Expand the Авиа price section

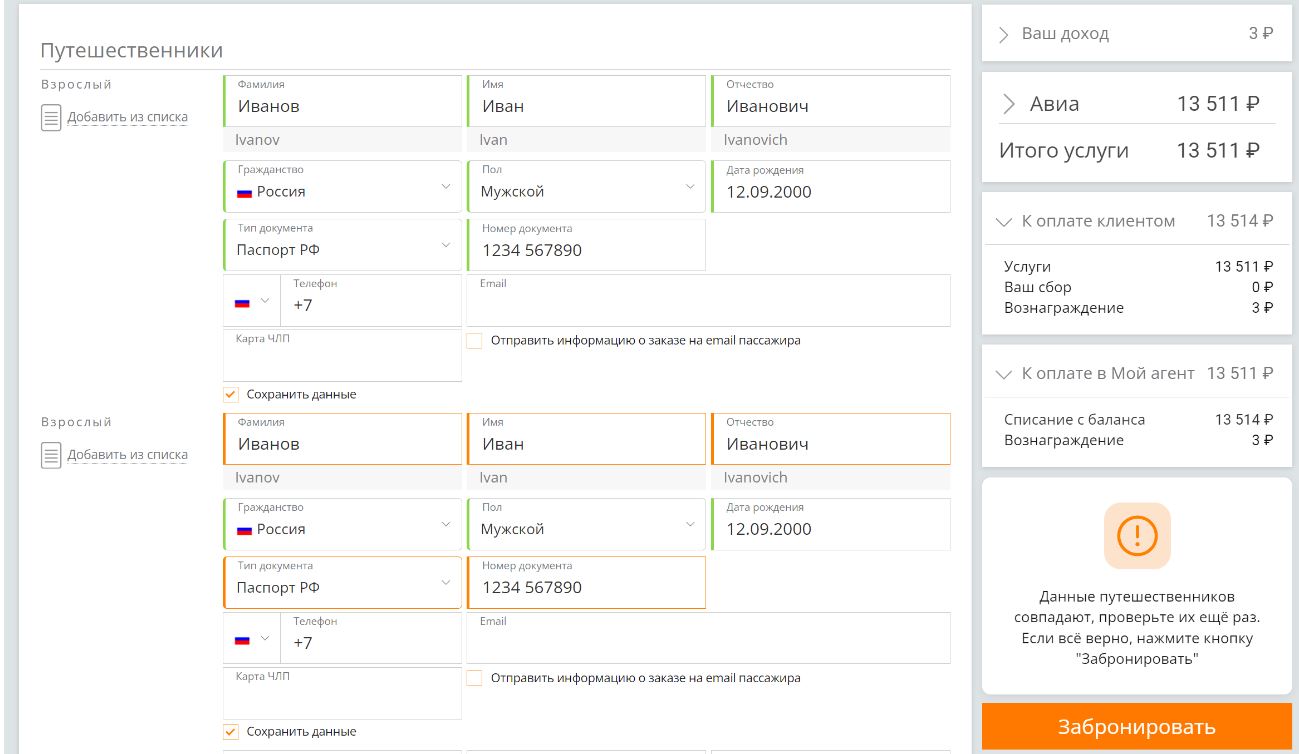(1009, 104)
